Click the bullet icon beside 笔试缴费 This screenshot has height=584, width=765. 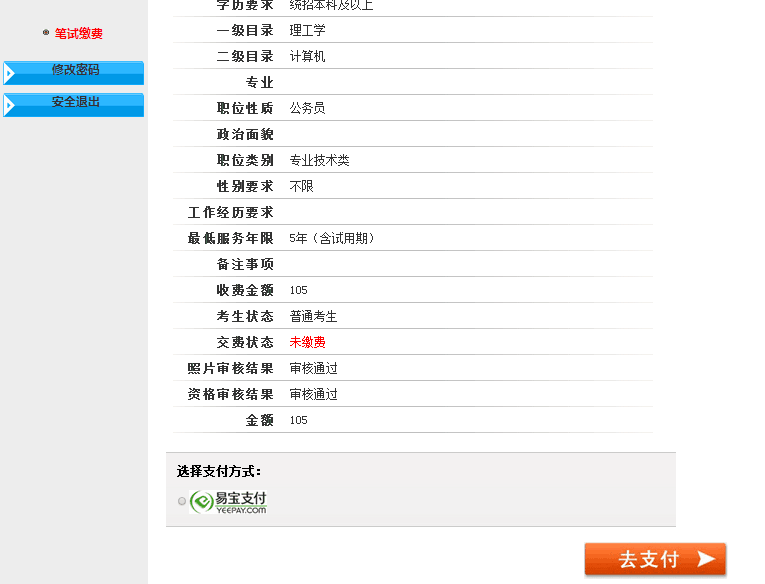coord(46,33)
